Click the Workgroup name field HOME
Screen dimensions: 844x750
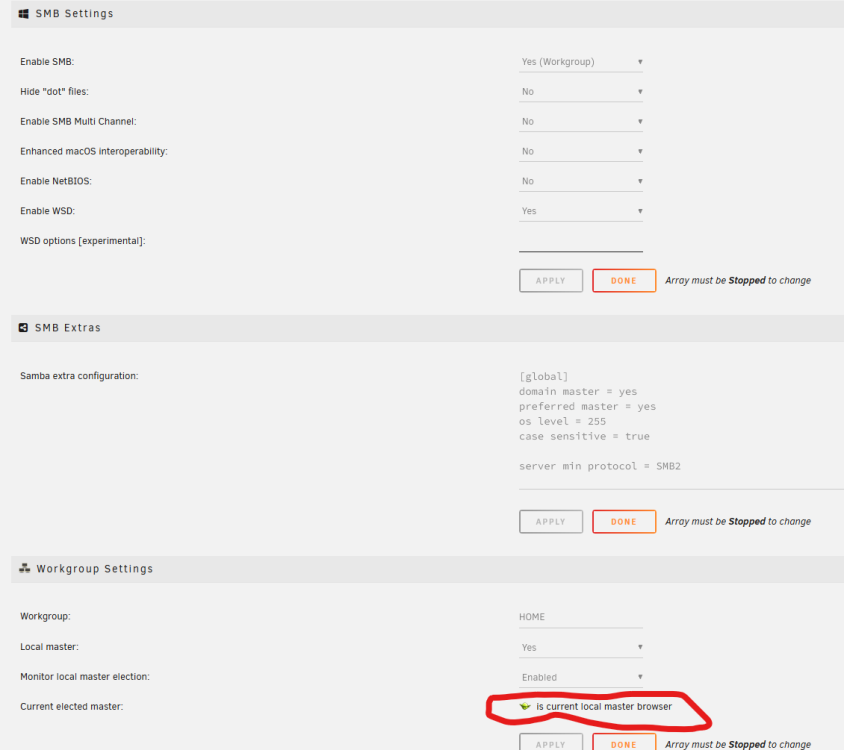[x=581, y=617]
